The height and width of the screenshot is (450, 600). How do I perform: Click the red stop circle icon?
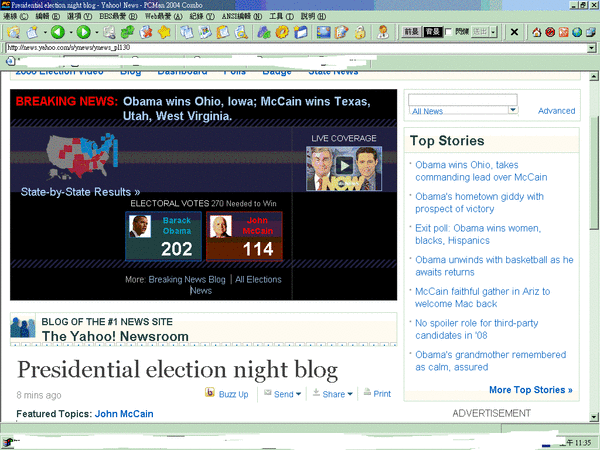[550, 32]
